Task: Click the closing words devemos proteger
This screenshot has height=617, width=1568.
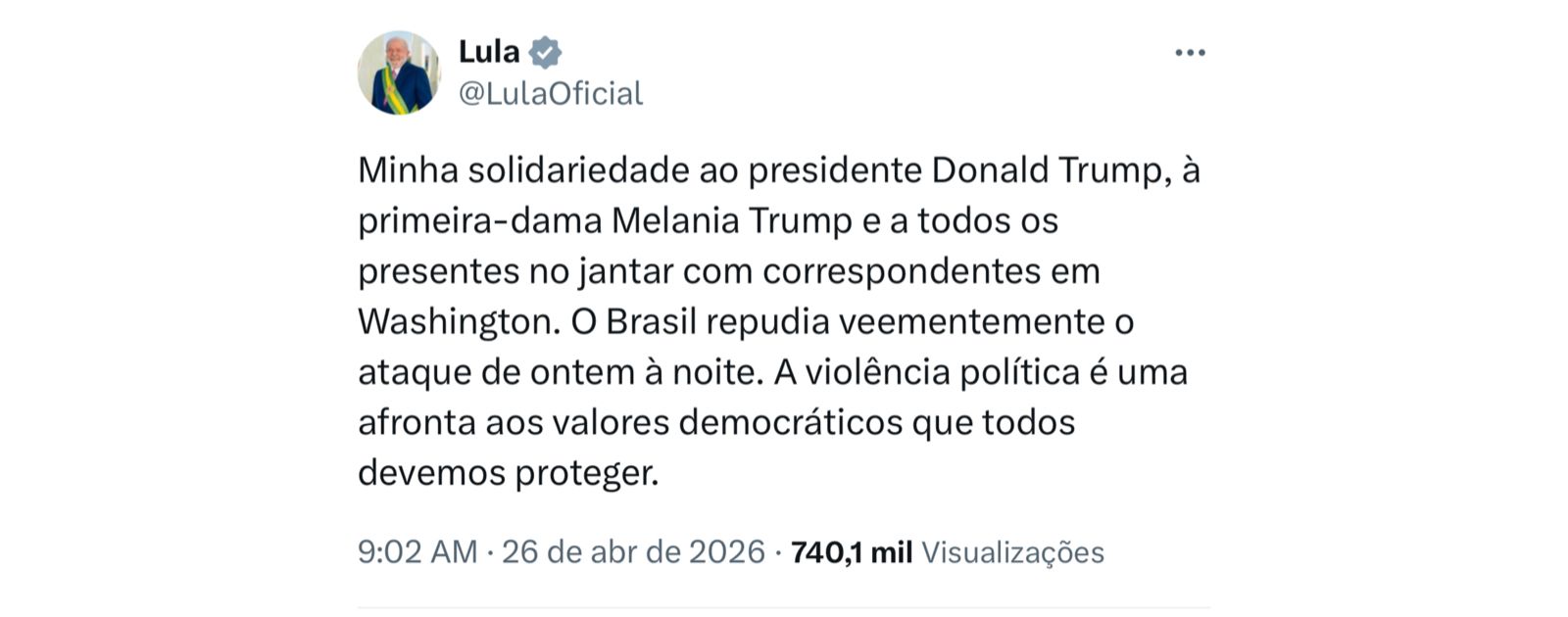Action: point(508,474)
